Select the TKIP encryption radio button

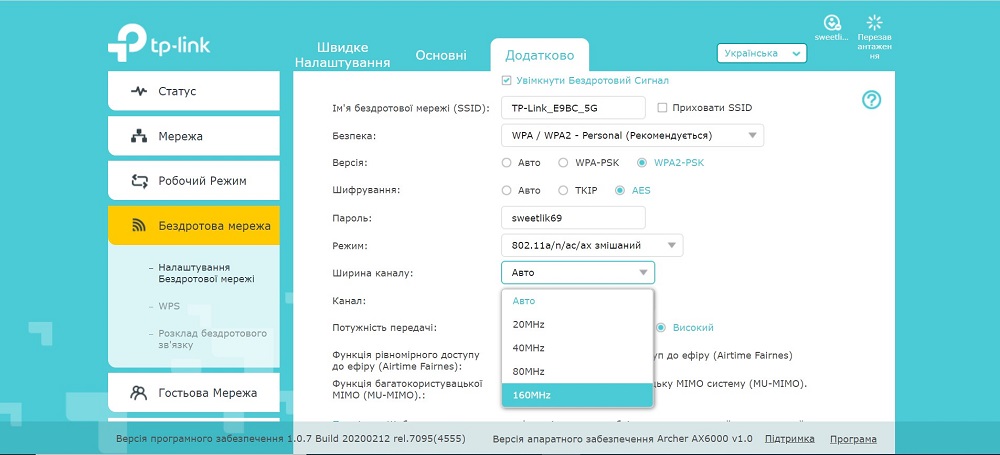click(562, 190)
